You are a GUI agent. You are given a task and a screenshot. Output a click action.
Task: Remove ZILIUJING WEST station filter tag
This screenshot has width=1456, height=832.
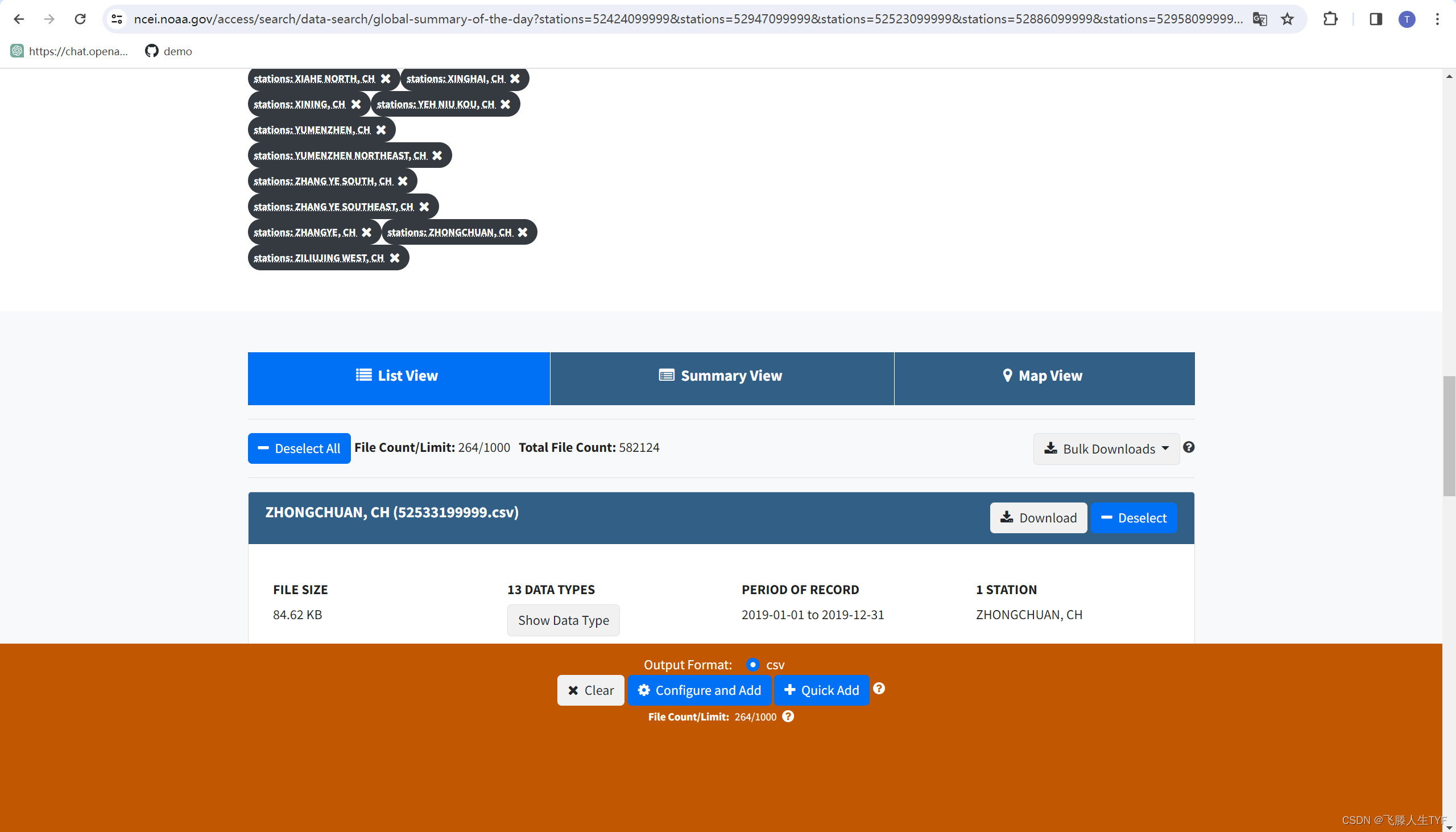point(394,258)
